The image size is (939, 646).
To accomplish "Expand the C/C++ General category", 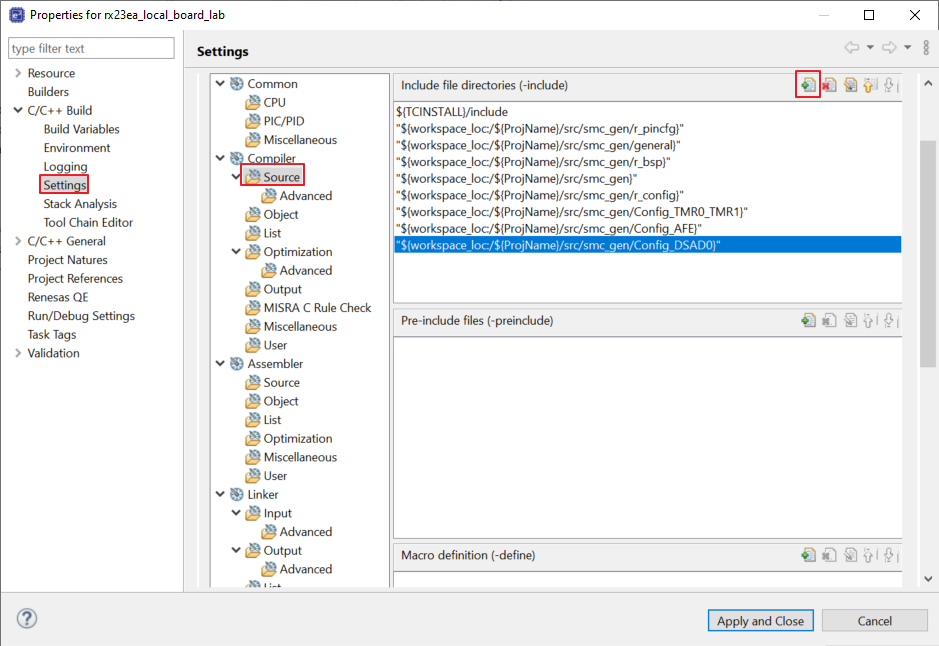I will (17, 241).
